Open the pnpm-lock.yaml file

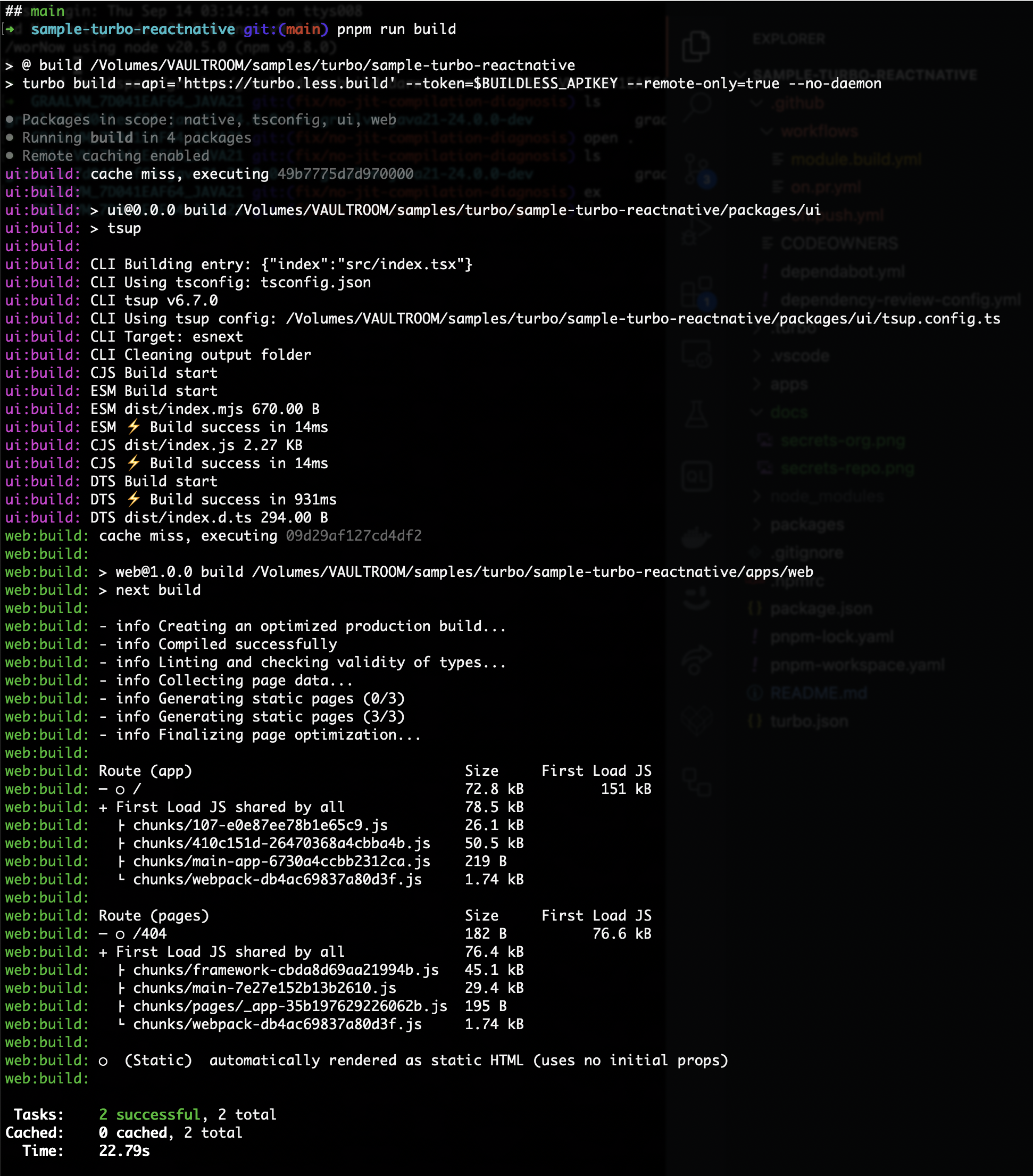point(832,637)
